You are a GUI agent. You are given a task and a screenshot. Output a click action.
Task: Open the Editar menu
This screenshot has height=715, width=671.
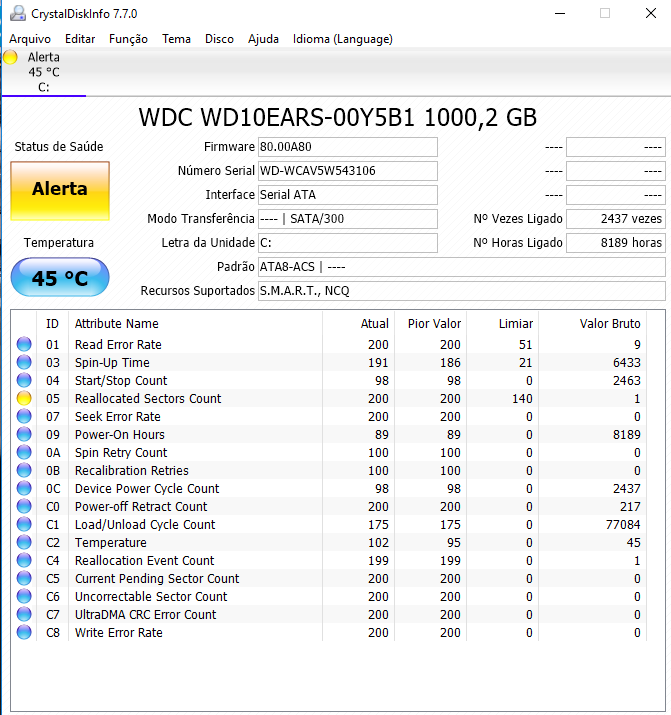coord(80,39)
